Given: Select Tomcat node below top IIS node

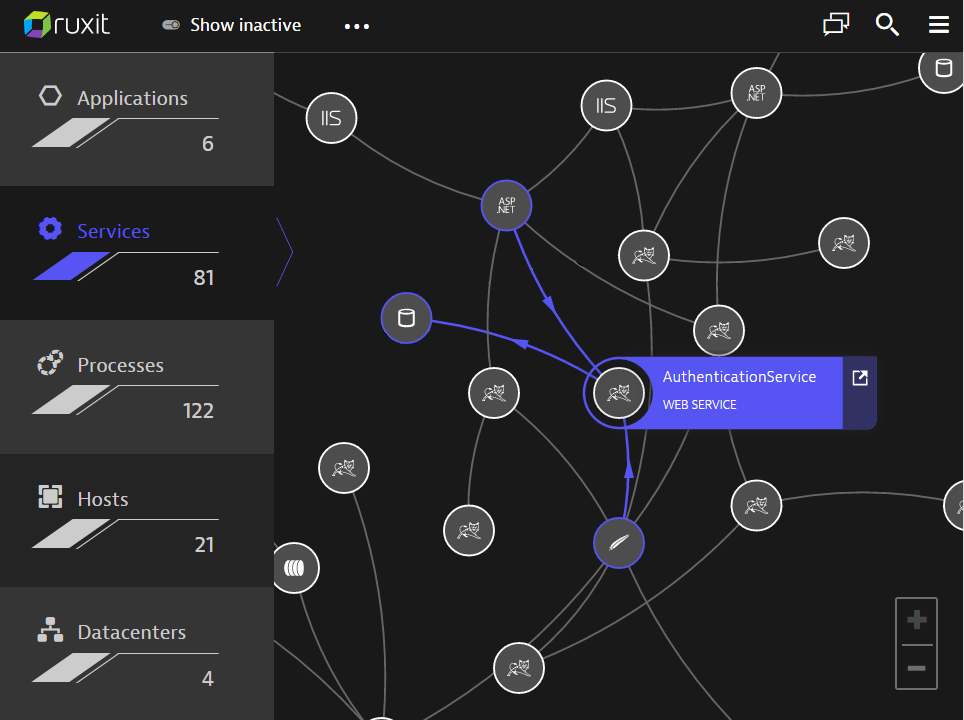Looking at the screenshot, I should [644, 255].
